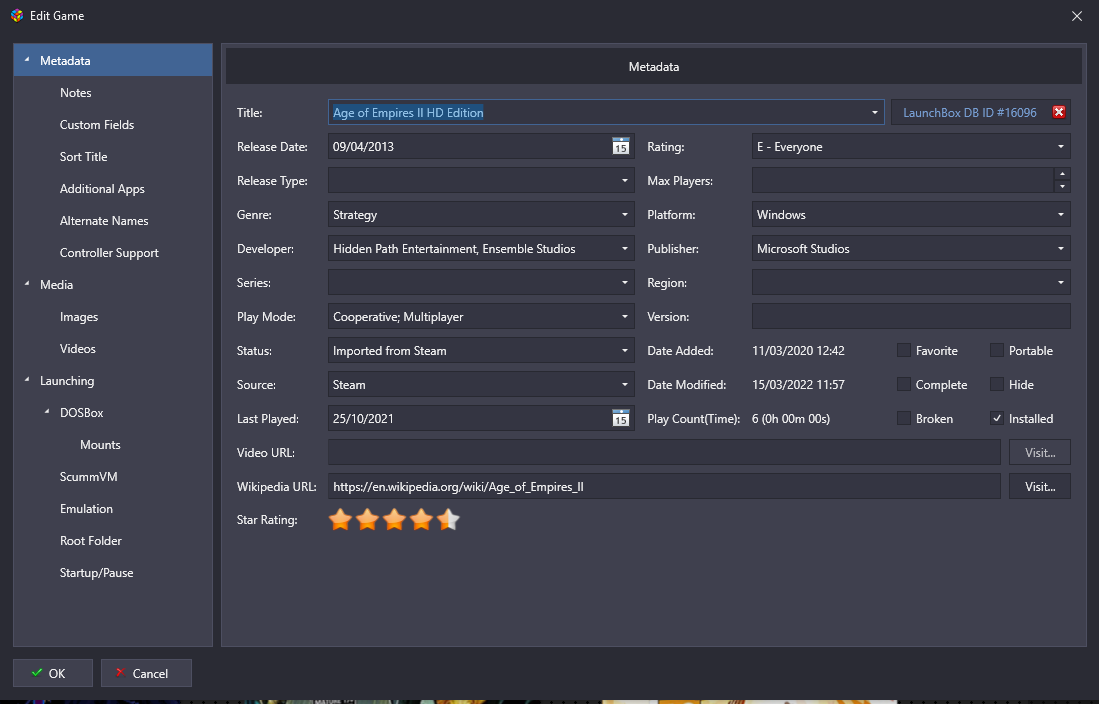The image size is (1099, 704).
Task: Open the LaunchBox DB ID #16096 link
Action: point(970,112)
